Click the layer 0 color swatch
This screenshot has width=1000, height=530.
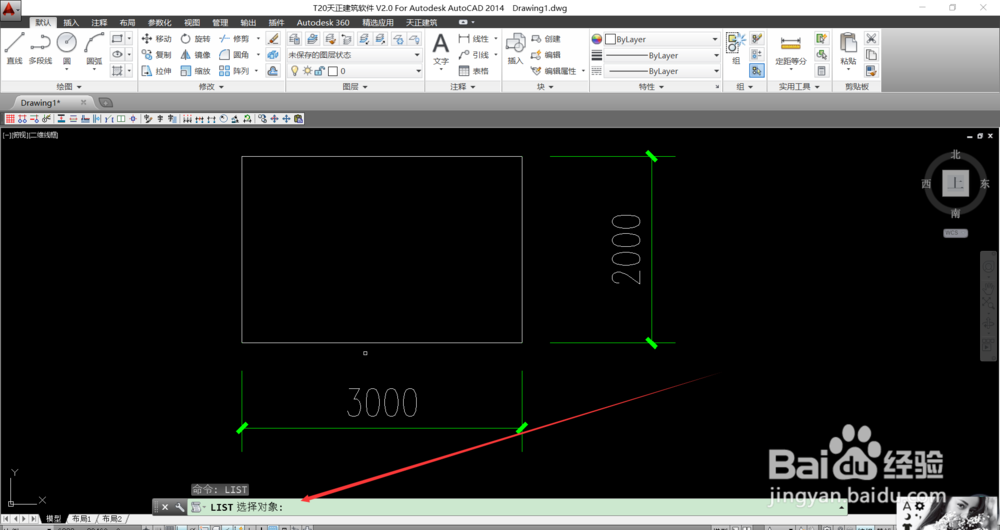[333, 71]
